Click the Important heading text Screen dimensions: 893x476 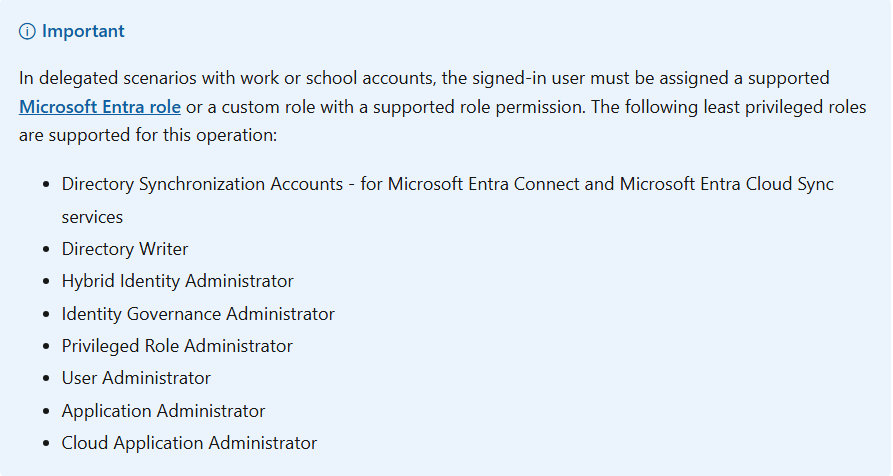point(83,31)
